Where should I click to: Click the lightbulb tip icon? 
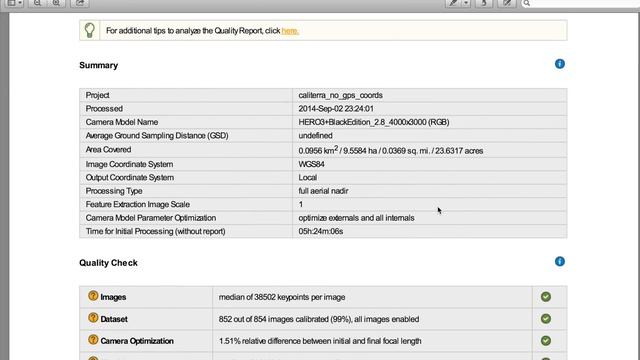90,30
